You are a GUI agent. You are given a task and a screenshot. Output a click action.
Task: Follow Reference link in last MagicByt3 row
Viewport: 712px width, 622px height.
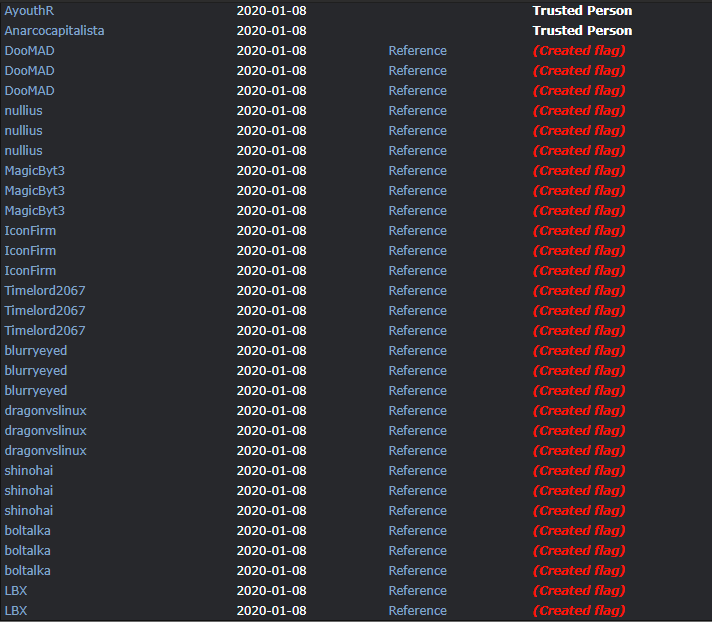(x=418, y=211)
